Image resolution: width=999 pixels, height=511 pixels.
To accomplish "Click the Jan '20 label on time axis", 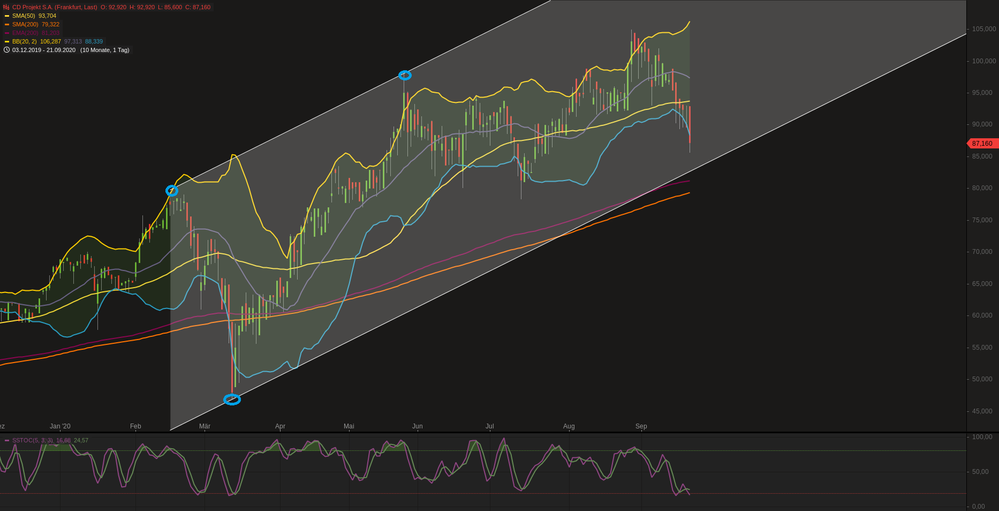I will tap(62, 426).
